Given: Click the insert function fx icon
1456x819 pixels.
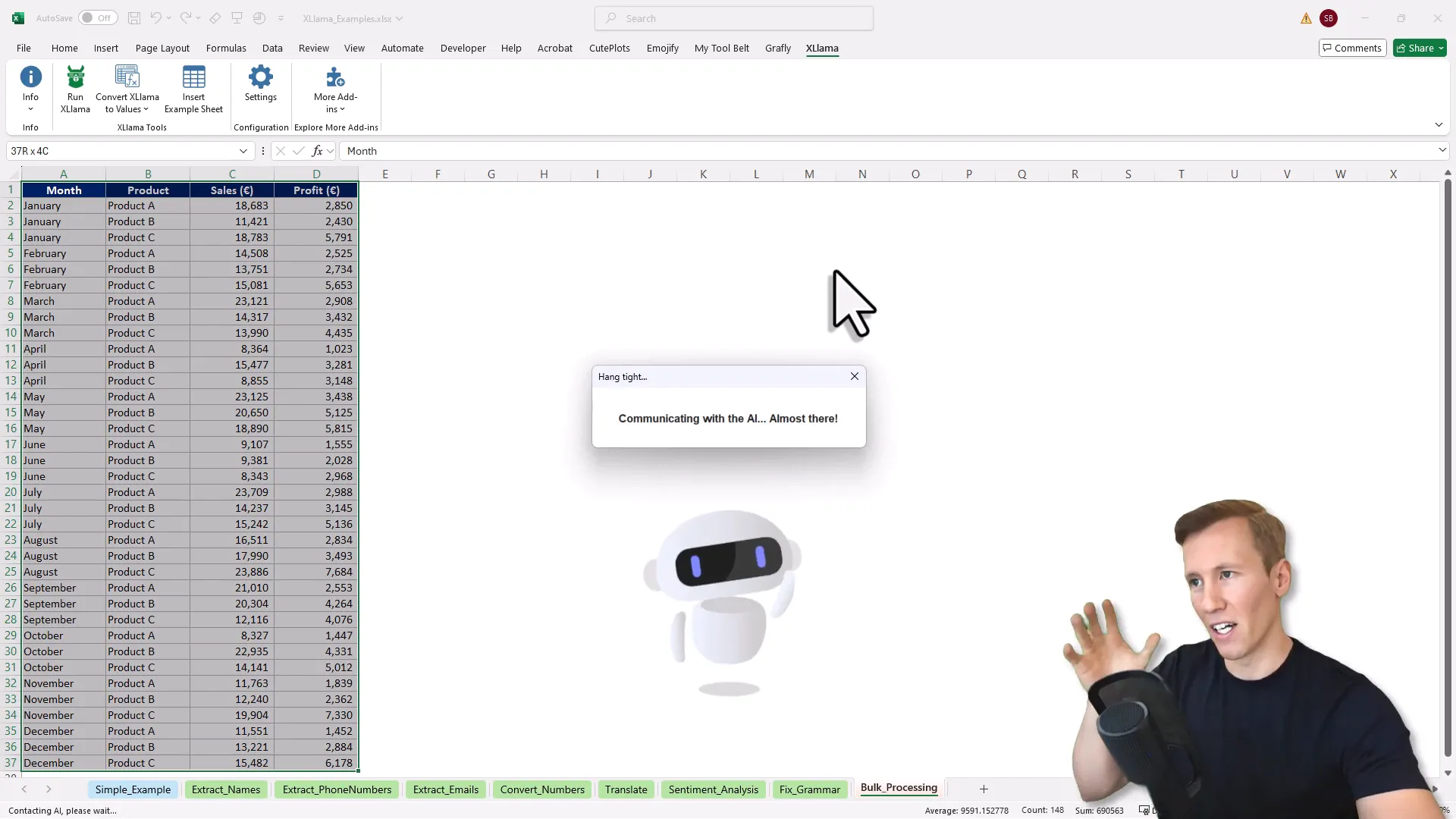Looking at the screenshot, I should tap(317, 151).
